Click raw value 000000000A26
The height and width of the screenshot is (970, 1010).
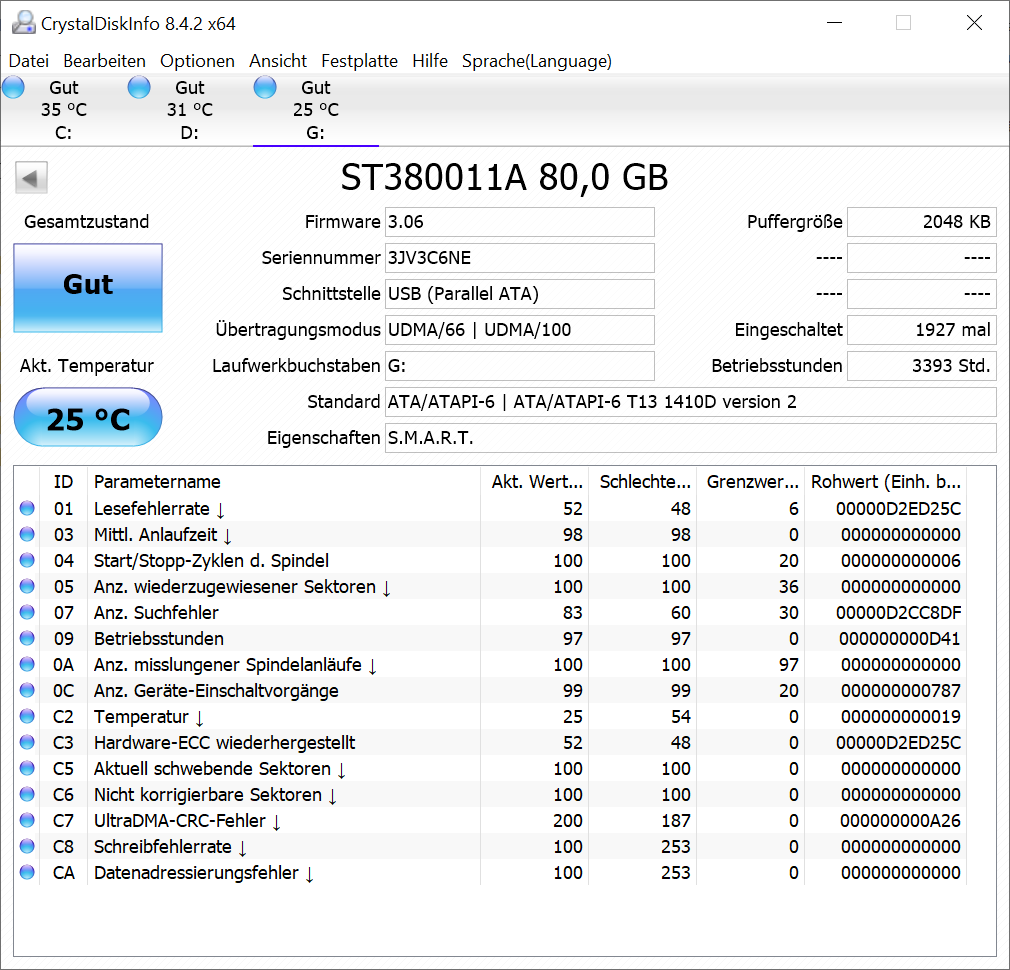900,821
